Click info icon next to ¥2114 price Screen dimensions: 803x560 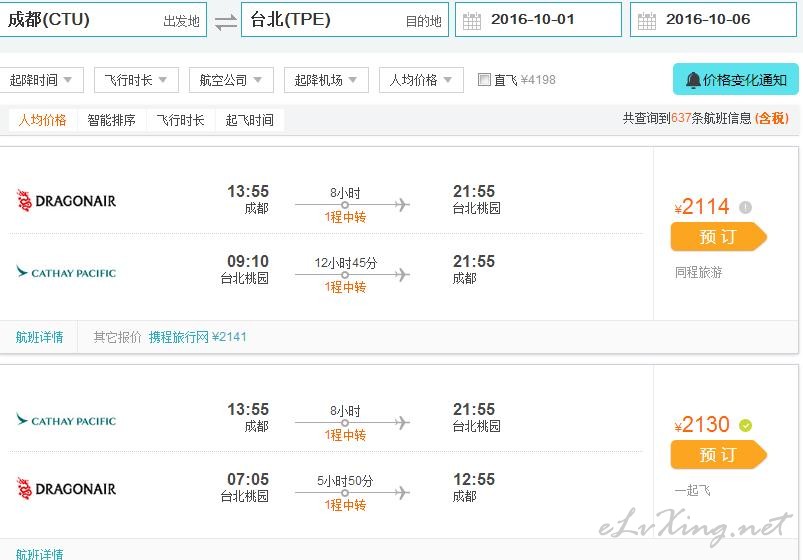point(745,207)
